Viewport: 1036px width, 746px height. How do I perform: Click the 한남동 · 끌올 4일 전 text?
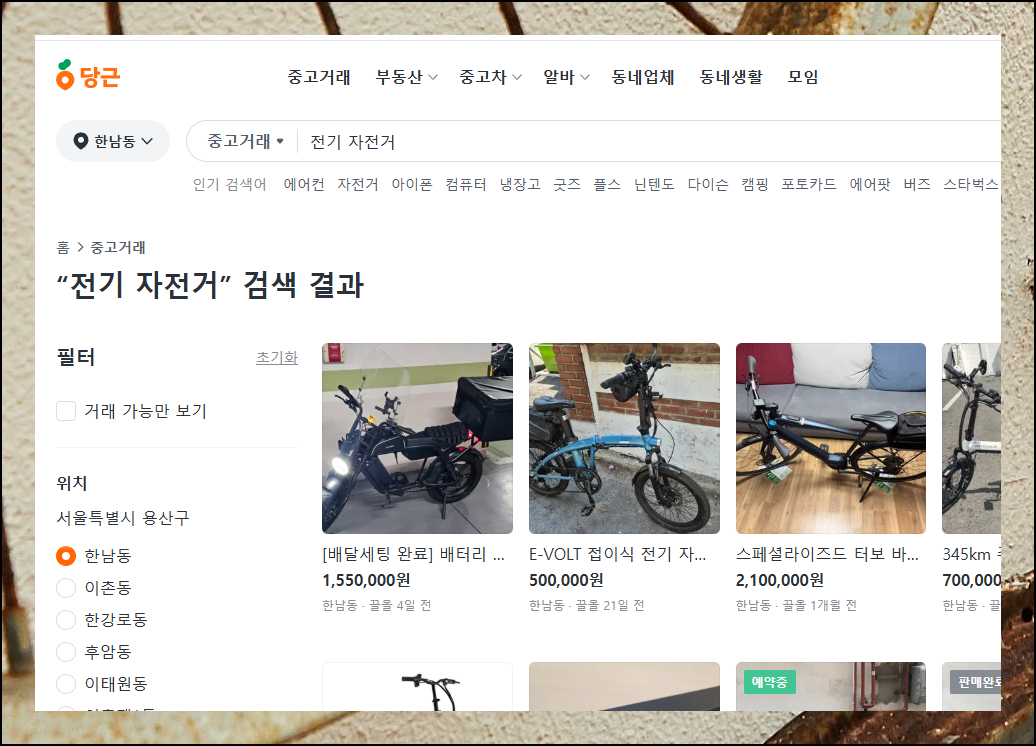(377, 605)
